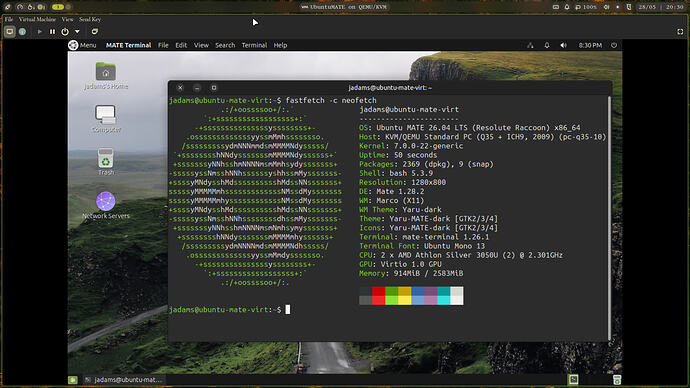Open virt-manager File menu
The image size is (690, 388).
click(x=9, y=19)
